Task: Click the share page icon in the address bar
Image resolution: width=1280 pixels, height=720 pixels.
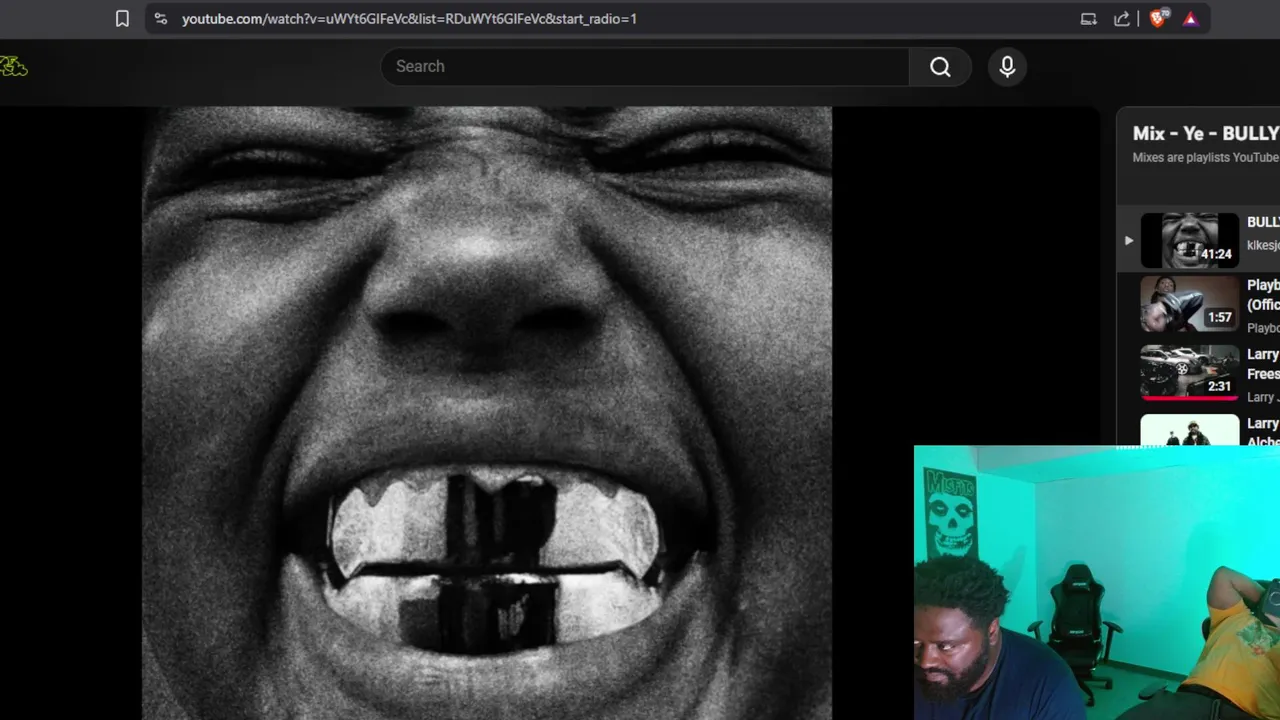Action: (x=1122, y=19)
